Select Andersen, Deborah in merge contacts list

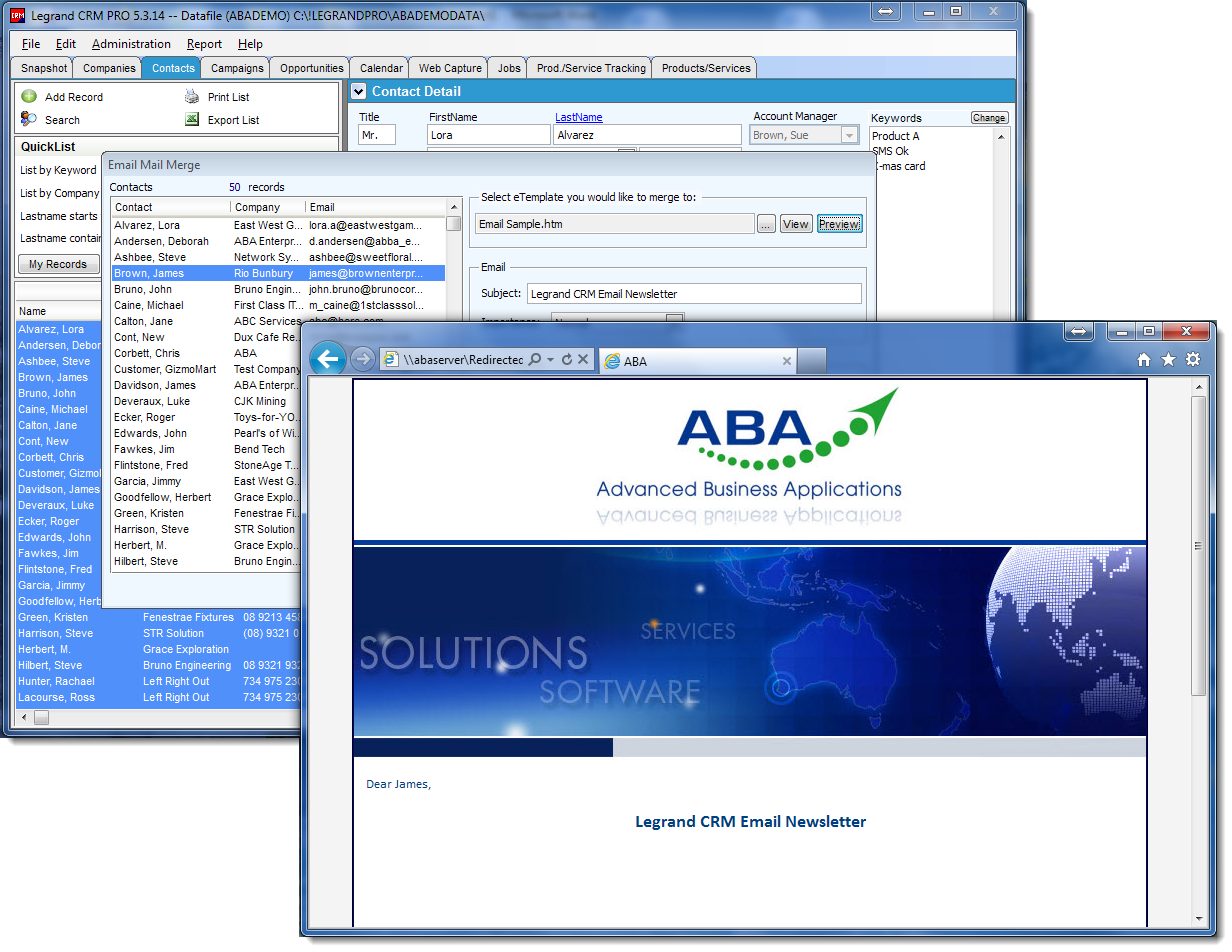point(278,241)
